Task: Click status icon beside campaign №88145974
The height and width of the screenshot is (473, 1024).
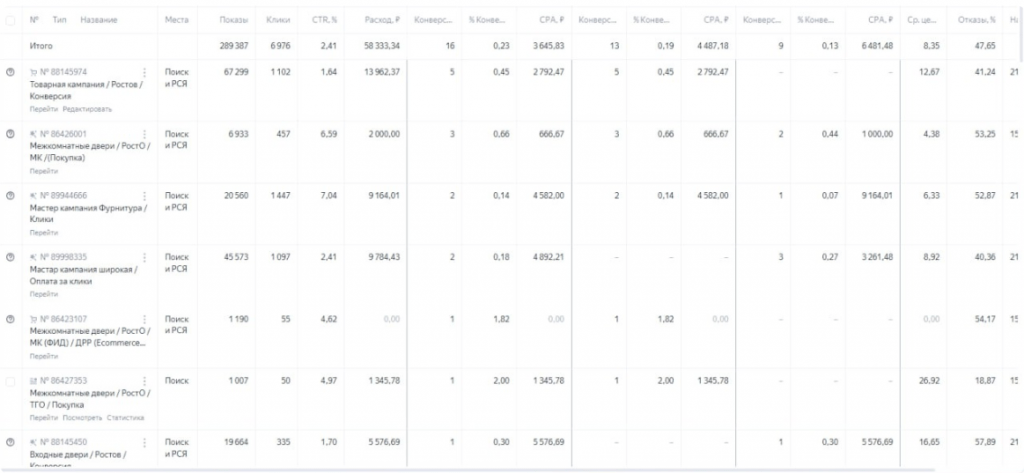Action: point(10,72)
